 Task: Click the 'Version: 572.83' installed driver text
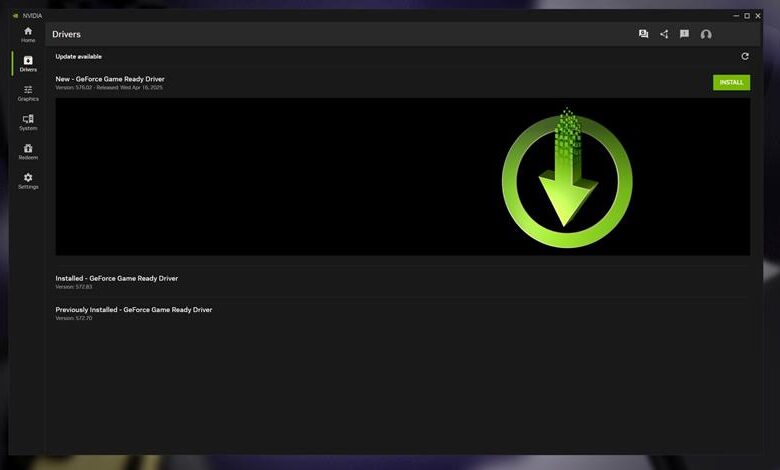[x=74, y=287]
